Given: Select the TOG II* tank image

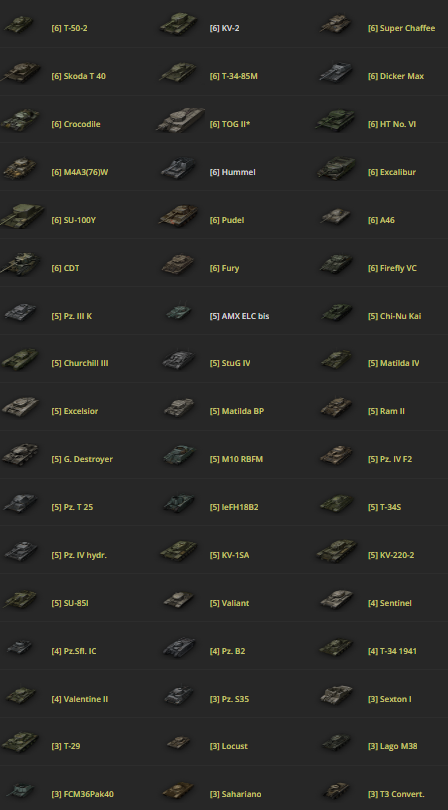Looking at the screenshot, I should coord(180,120).
